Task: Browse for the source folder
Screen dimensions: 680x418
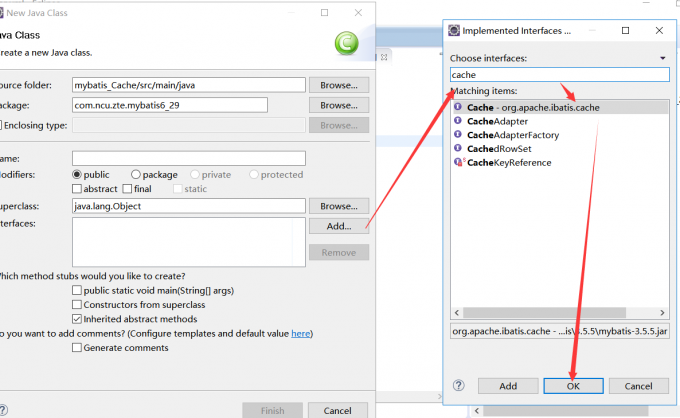Action: point(339,85)
